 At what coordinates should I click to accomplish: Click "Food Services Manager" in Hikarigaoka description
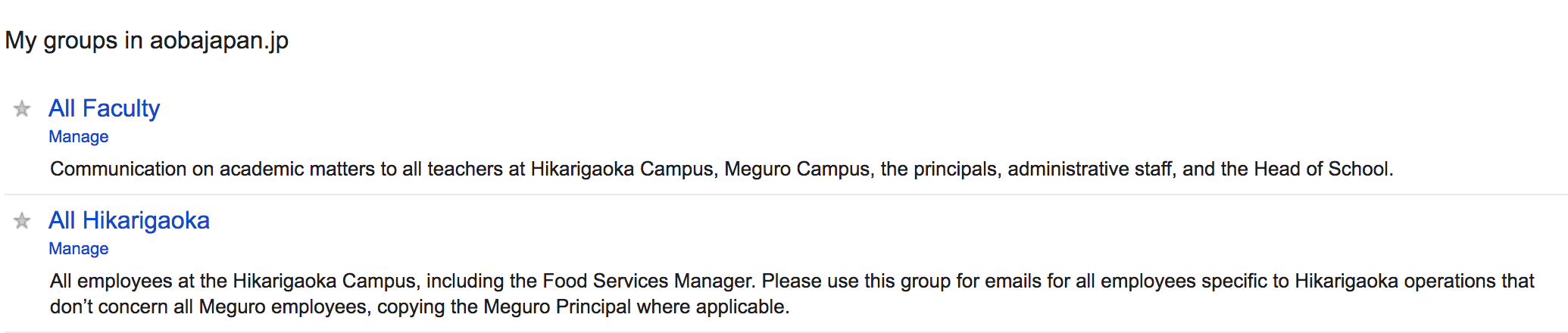(648, 281)
